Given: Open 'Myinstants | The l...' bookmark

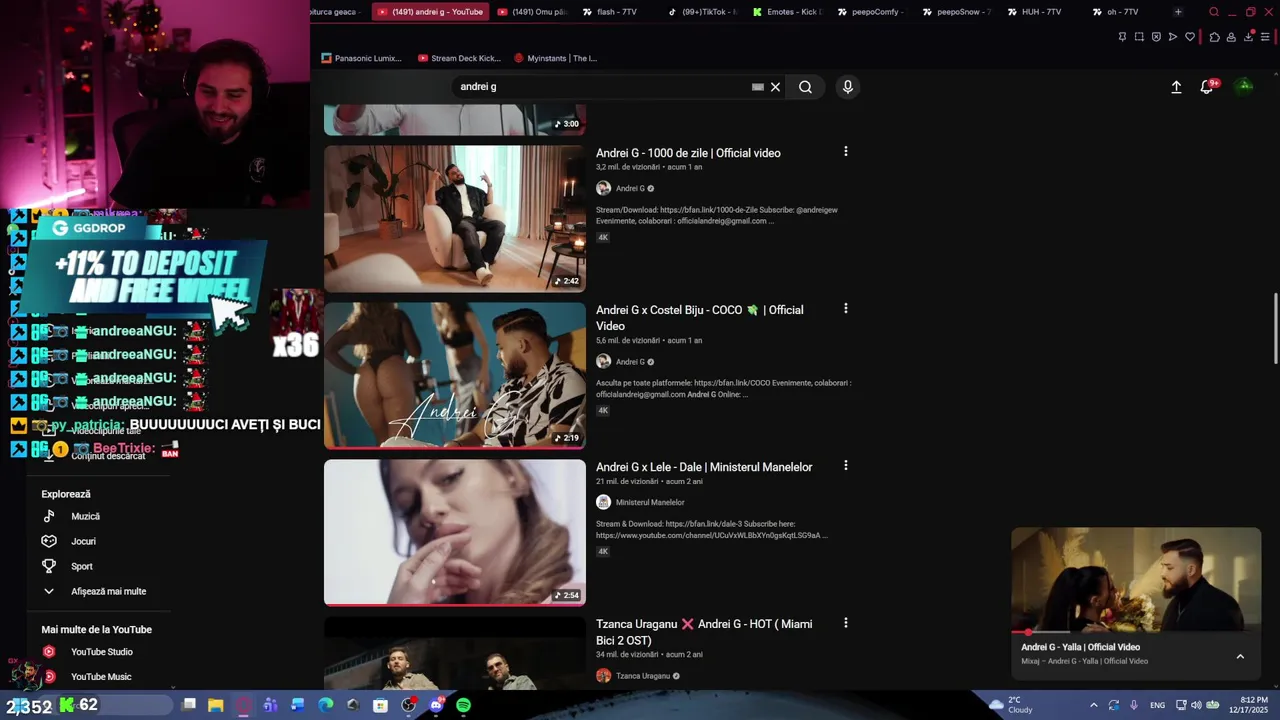Looking at the screenshot, I should (555, 58).
